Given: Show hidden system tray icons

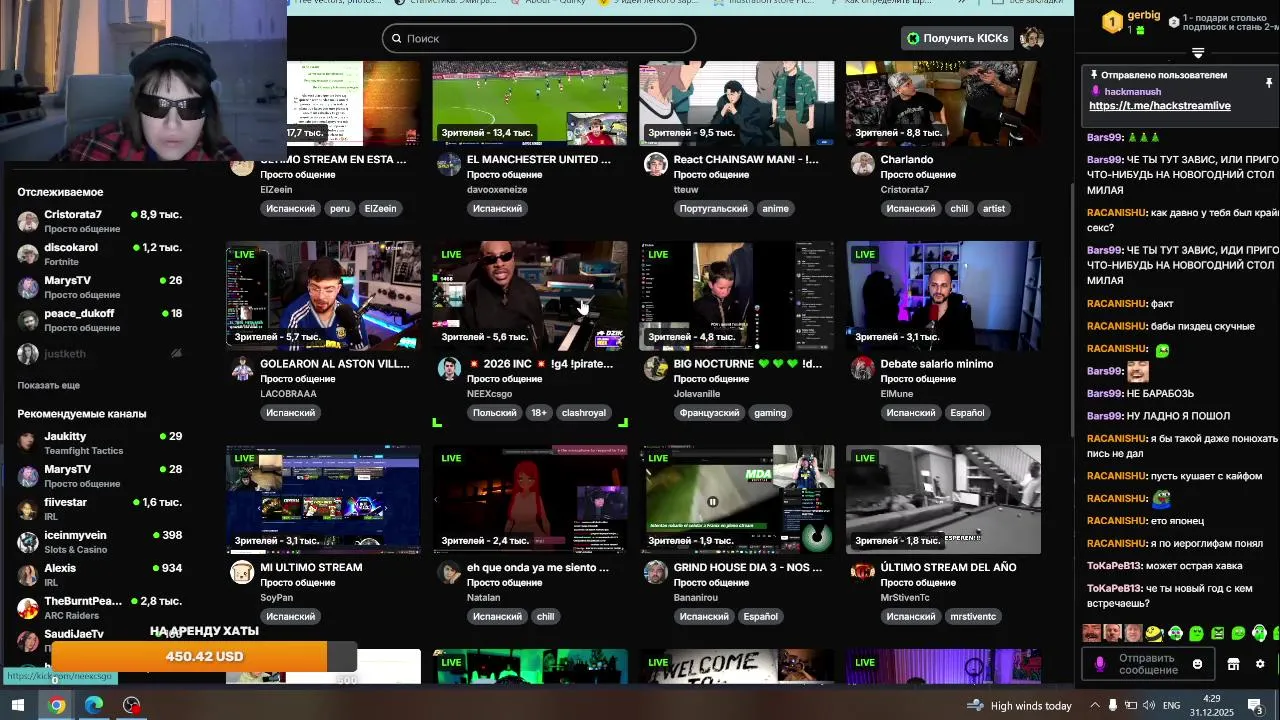Looking at the screenshot, I should tap(1096, 705).
